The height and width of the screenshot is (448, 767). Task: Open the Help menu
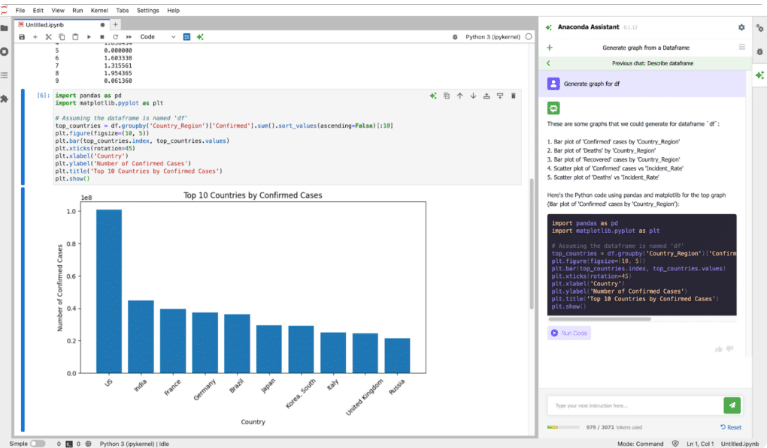click(173, 10)
